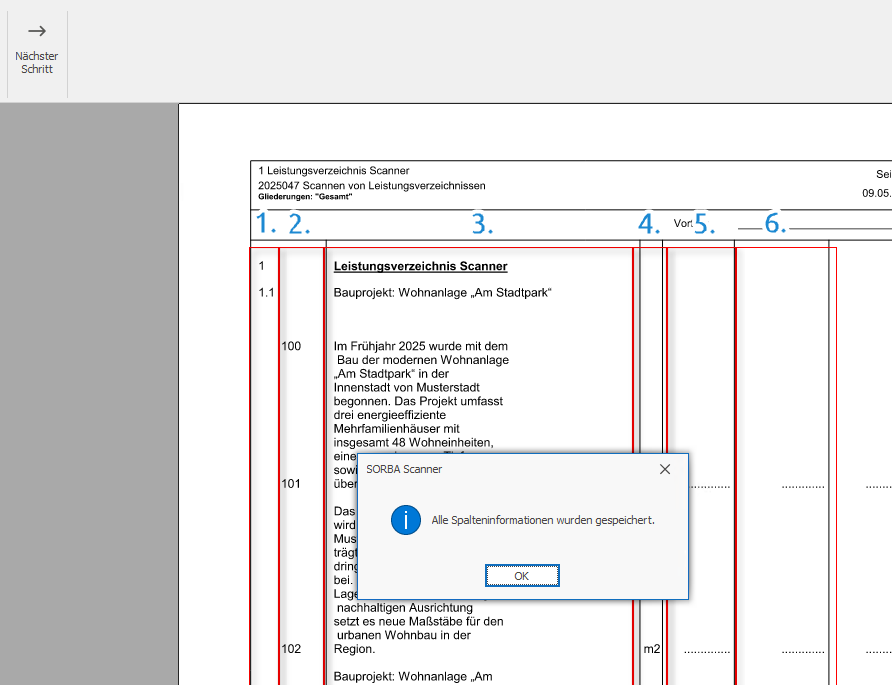Viewport: 892px width, 685px height.
Task: Confirm the SORBA Scanner message with OK
Action: coord(522,576)
